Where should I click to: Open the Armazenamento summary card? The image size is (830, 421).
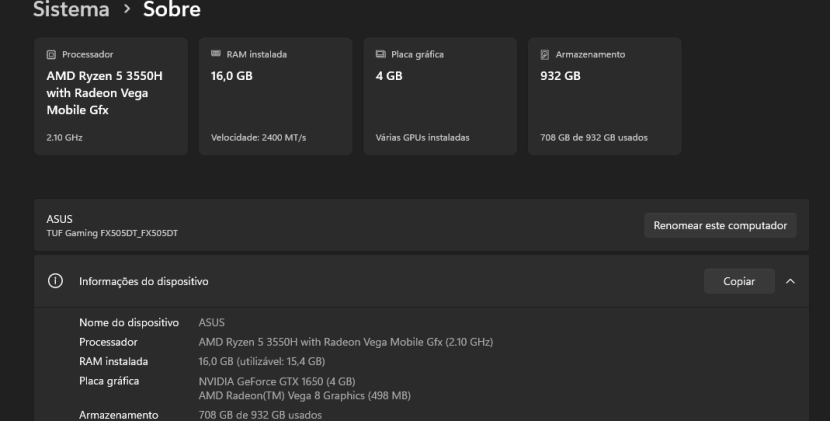coord(605,96)
